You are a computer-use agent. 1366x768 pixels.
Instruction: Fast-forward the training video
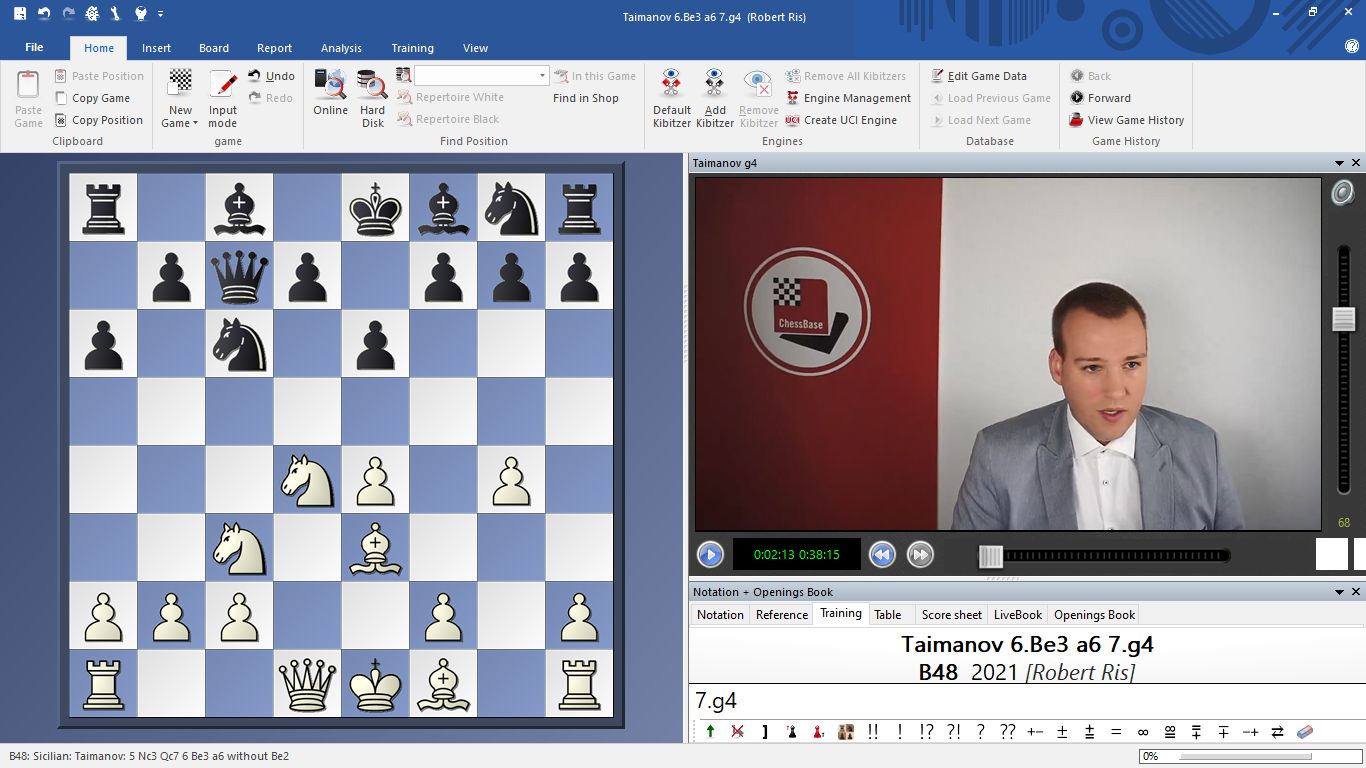pos(920,554)
